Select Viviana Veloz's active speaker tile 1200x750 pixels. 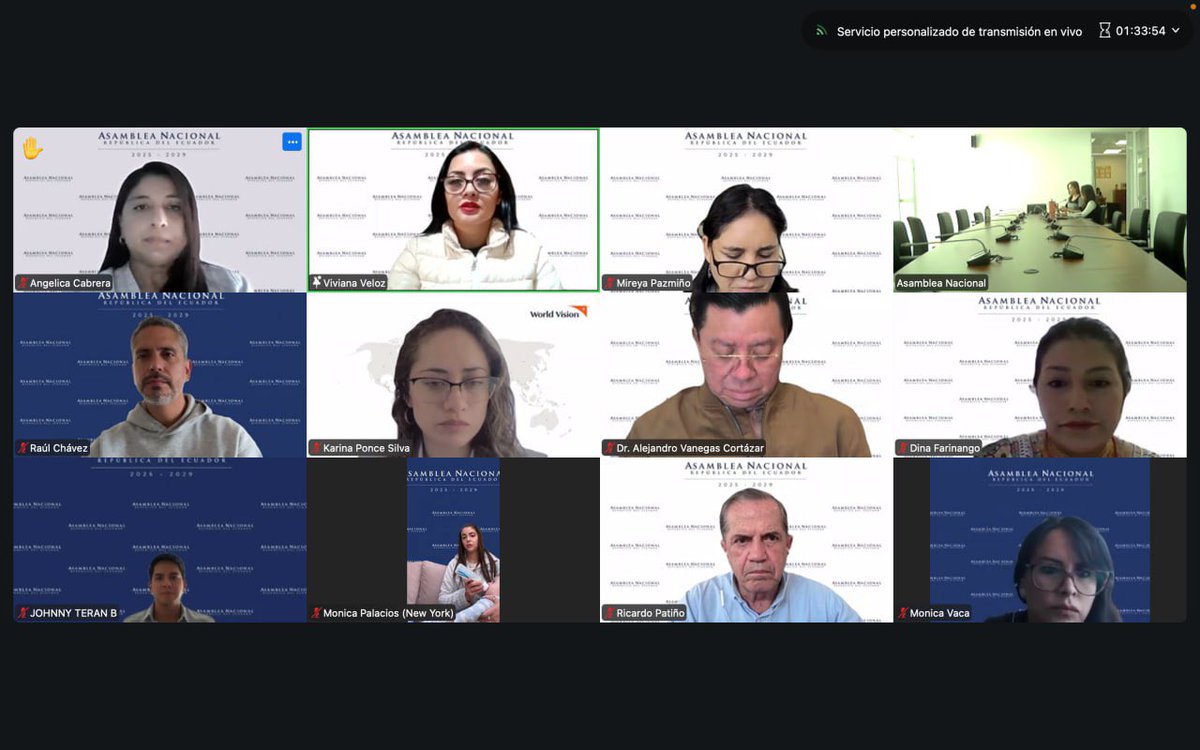pyautogui.click(x=453, y=210)
